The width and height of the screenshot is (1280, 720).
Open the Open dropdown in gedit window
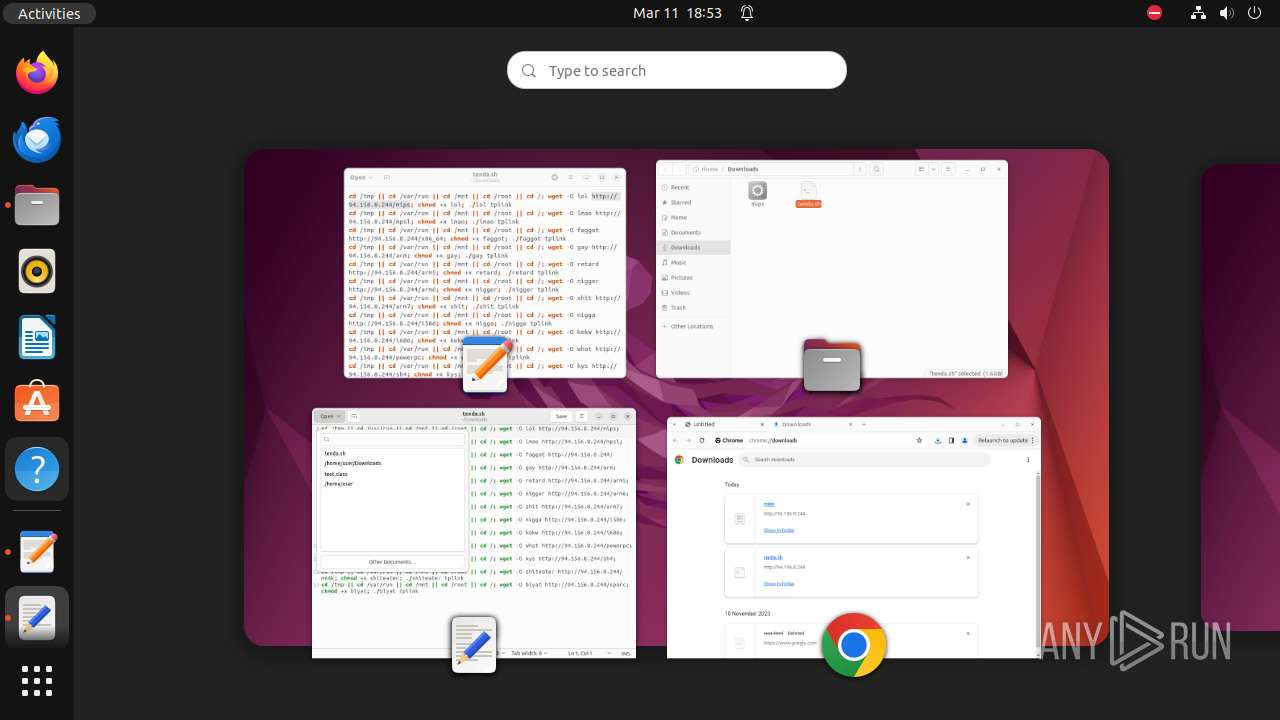(330, 416)
